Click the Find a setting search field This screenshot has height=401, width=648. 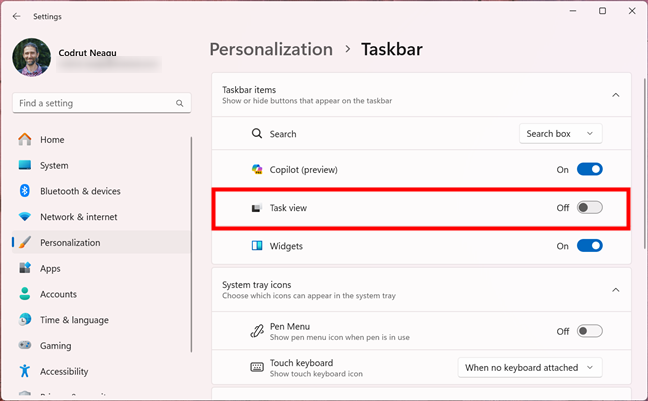pos(102,103)
